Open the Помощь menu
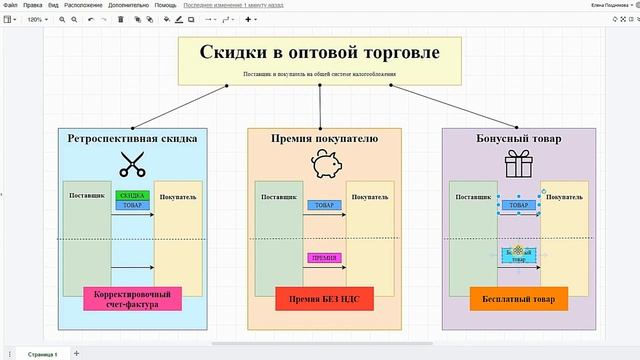 (165, 5)
